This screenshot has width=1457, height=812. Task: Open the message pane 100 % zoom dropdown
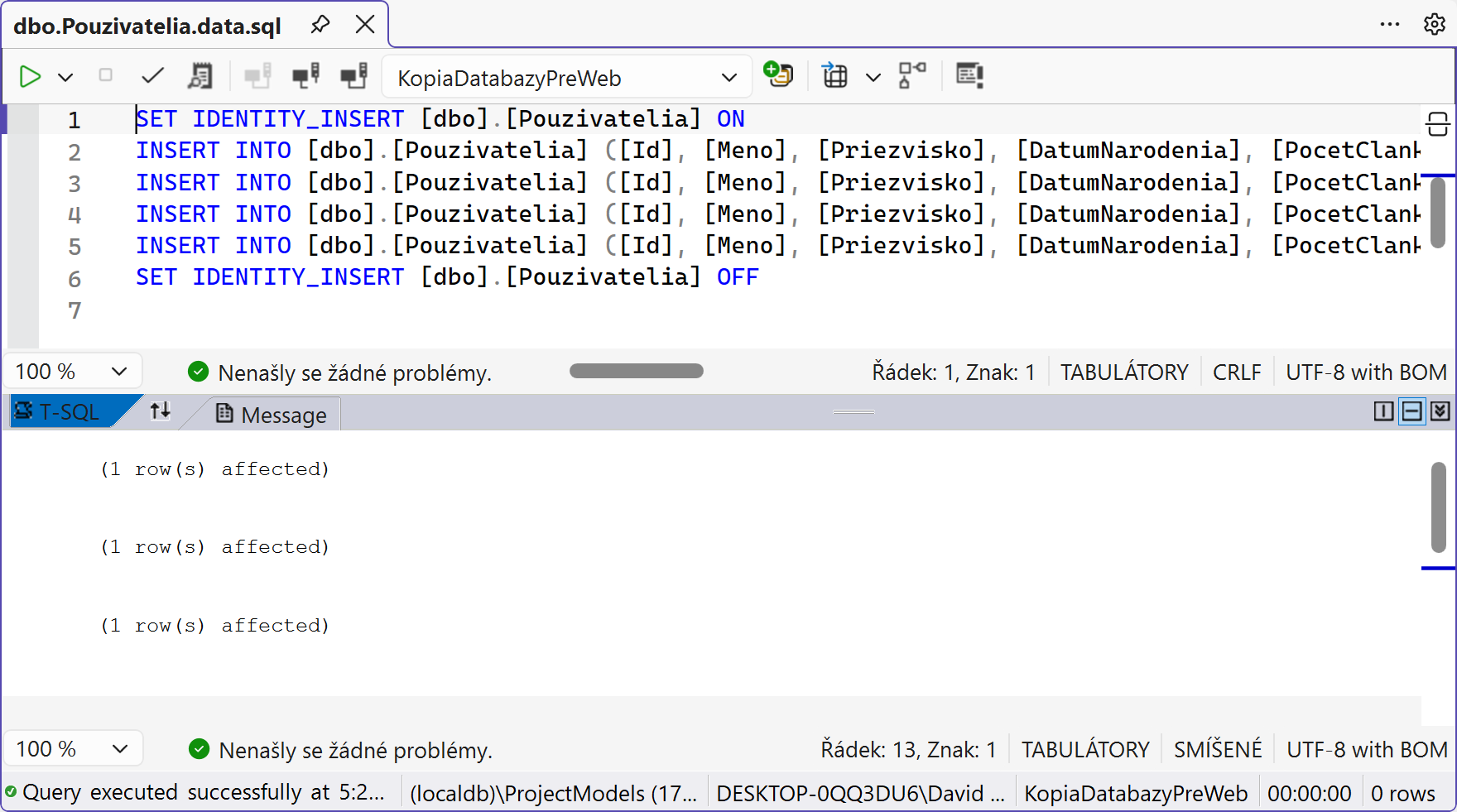(73, 749)
